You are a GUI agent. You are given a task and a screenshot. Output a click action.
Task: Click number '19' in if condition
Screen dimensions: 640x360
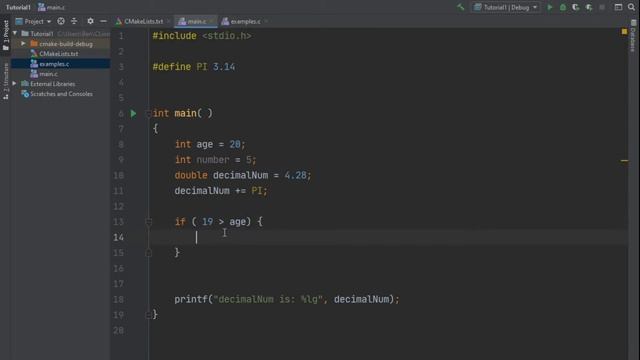[207, 222]
